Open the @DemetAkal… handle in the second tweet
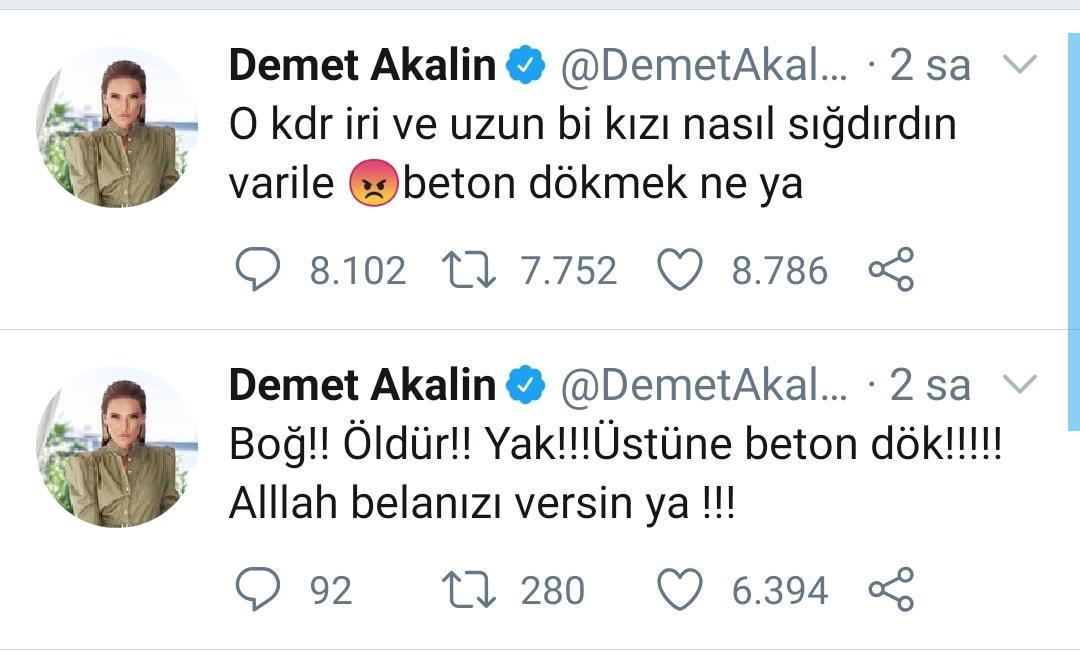Image resolution: width=1080 pixels, height=651 pixels. pos(704,385)
